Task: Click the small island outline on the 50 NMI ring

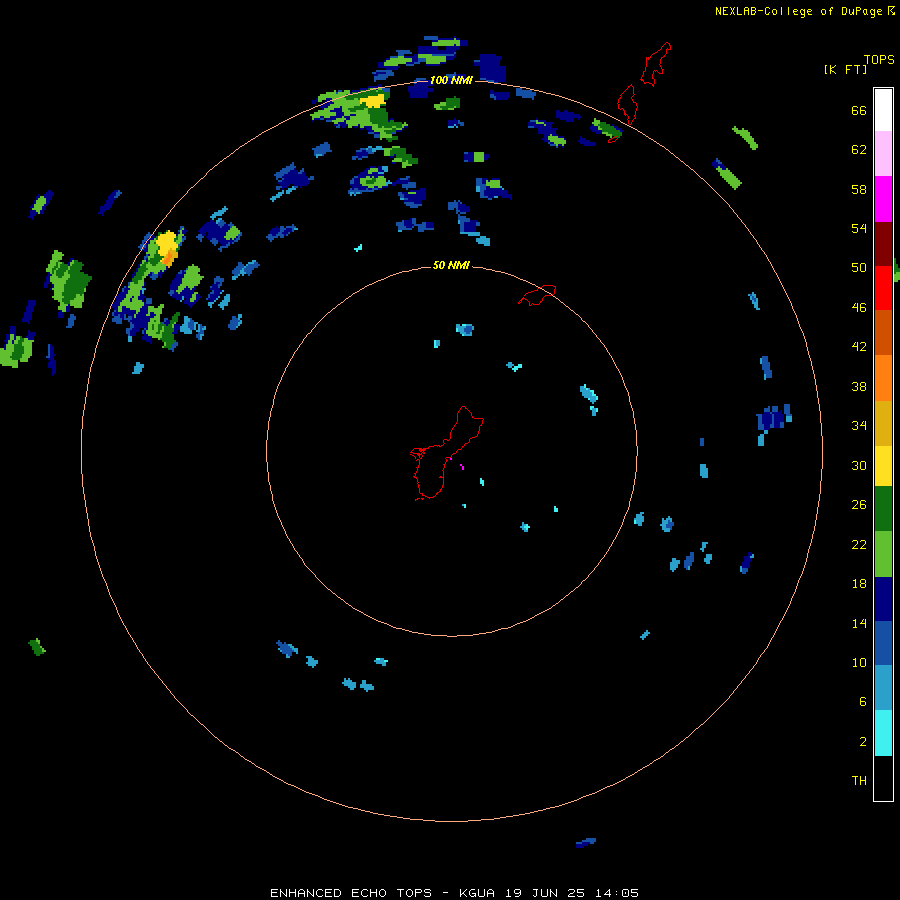Action: [537, 295]
